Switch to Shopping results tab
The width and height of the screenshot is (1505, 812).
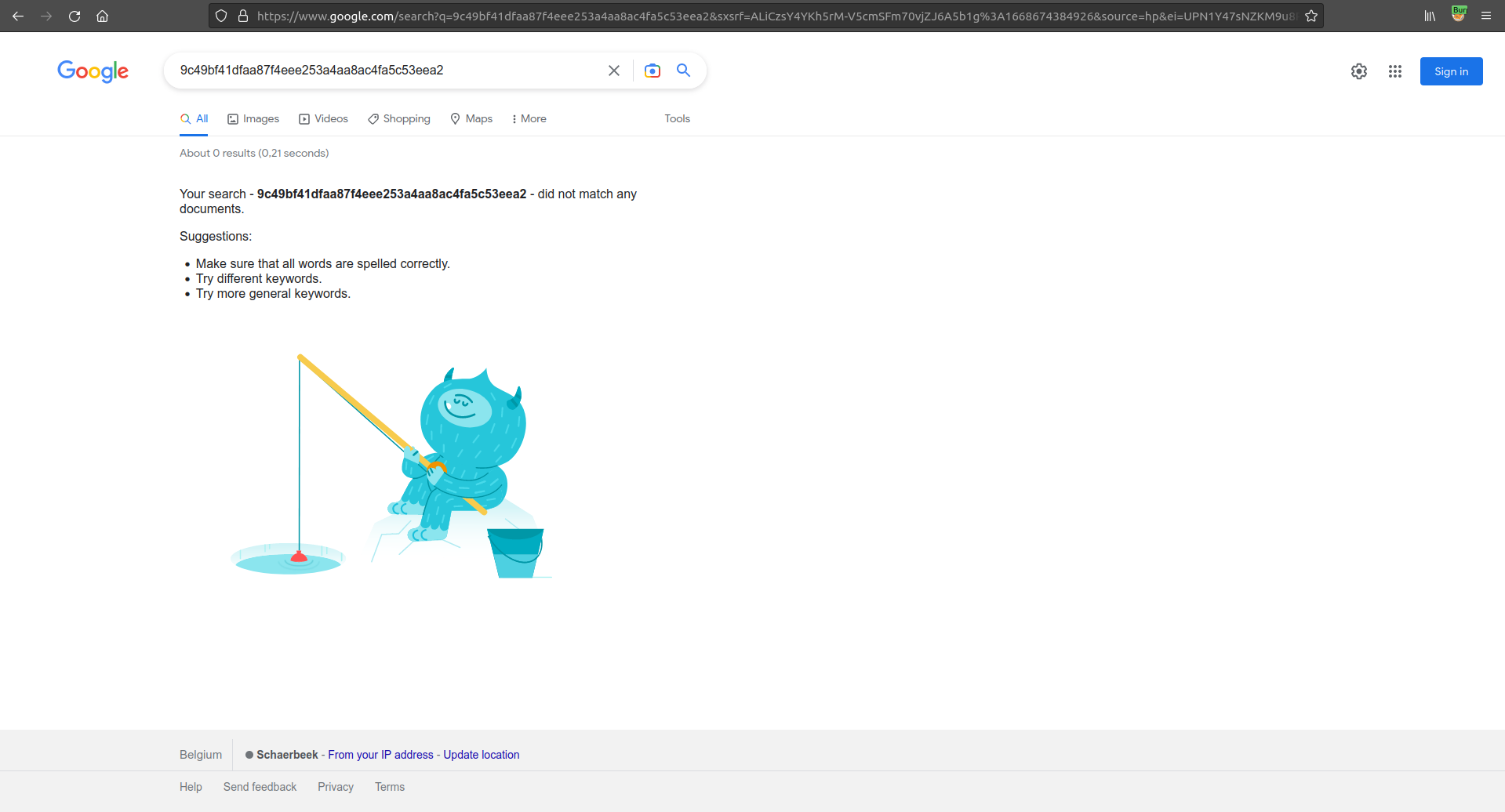pyautogui.click(x=399, y=119)
